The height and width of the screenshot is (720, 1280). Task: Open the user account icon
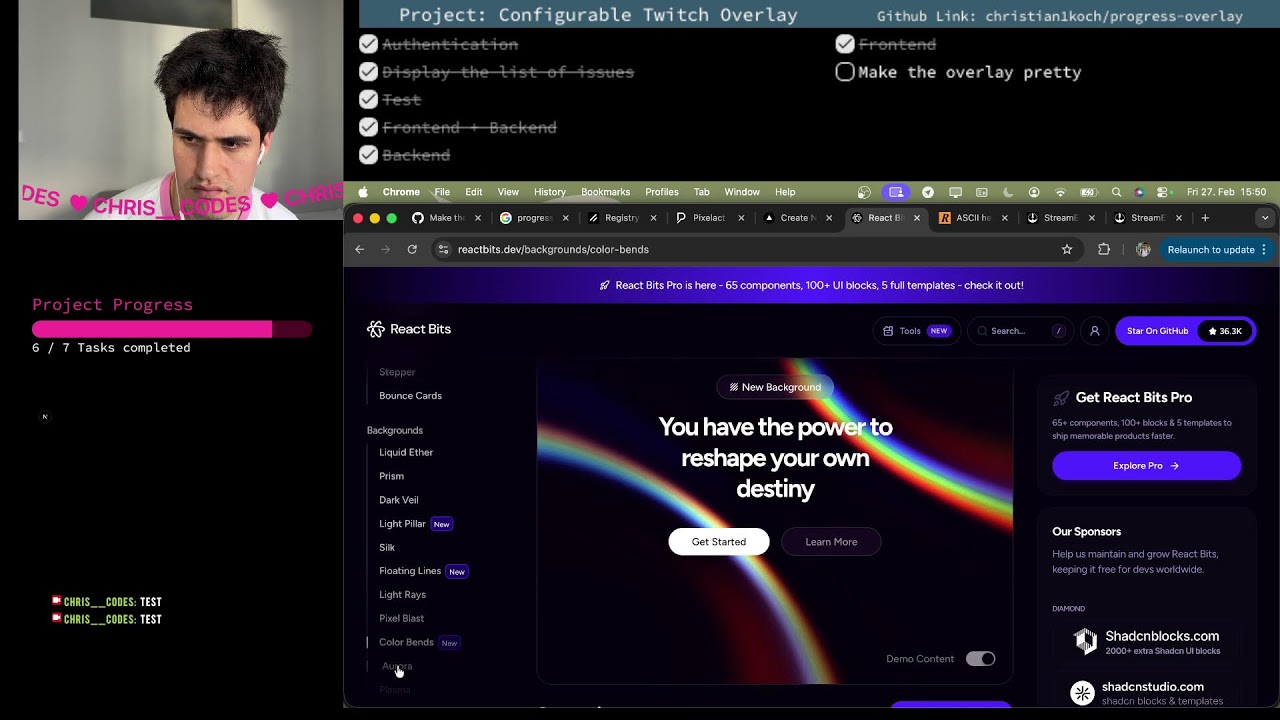tap(1095, 331)
